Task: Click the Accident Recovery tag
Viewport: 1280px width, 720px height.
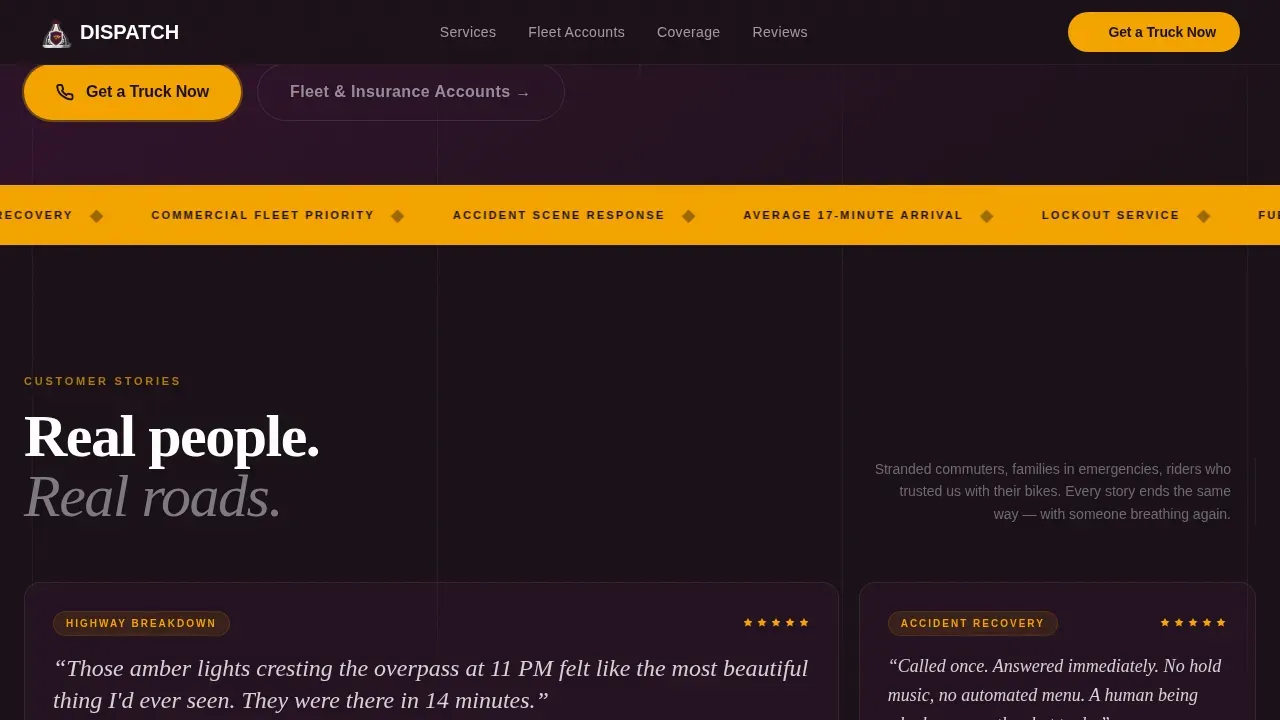Action: [x=972, y=623]
